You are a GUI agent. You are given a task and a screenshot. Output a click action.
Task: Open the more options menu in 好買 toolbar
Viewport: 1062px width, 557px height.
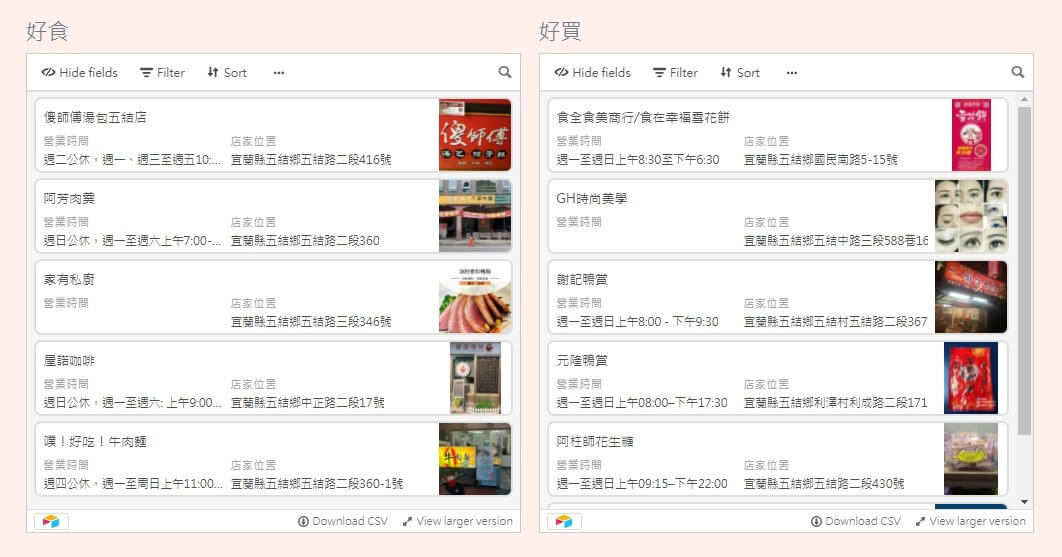click(x=791, y=73)
